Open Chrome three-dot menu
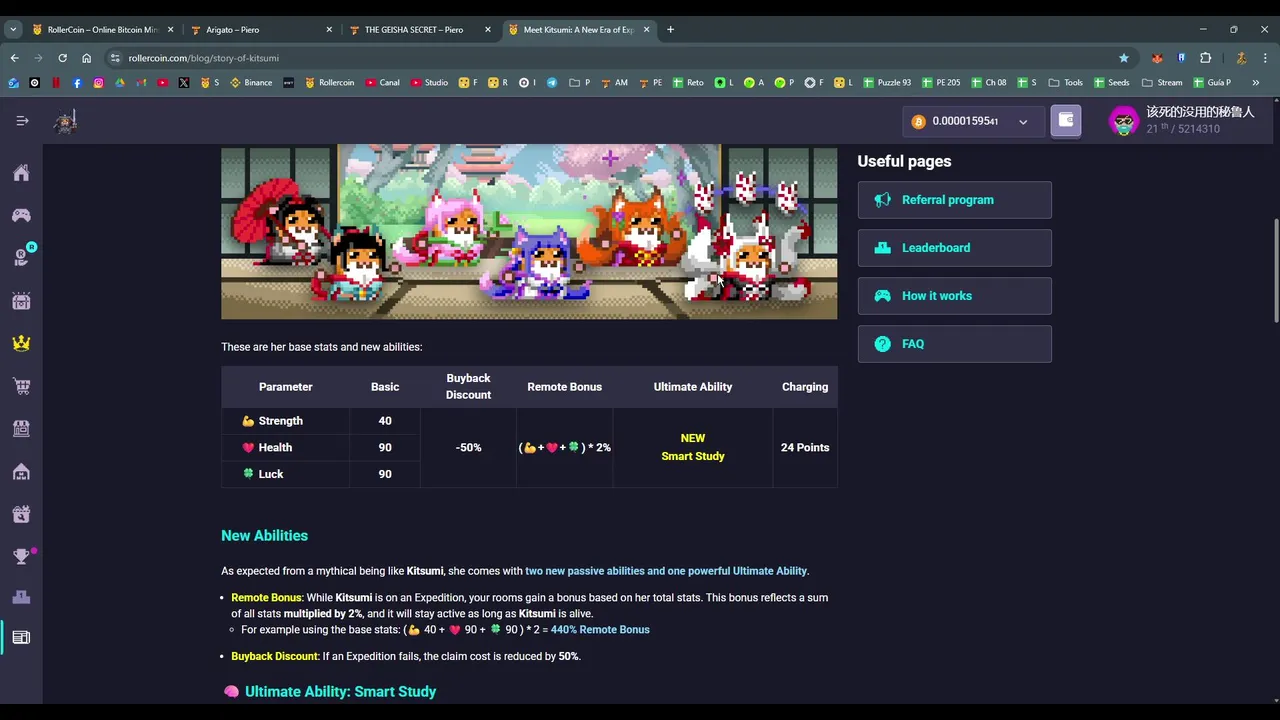 [x=1266, y=58]
